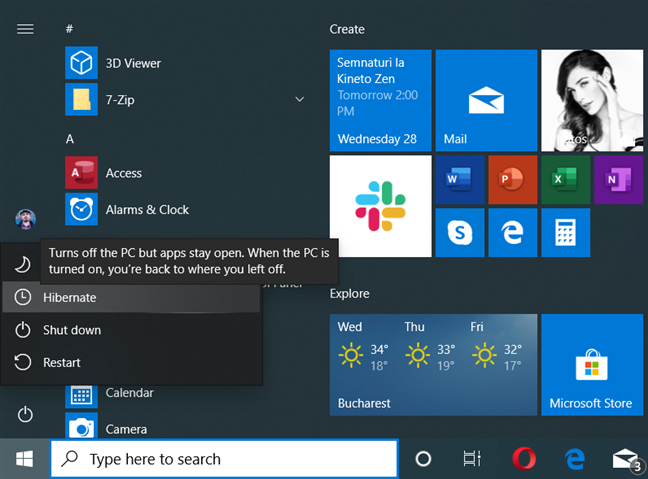This screenshot has width=648, height=479.
Task: Open Mail from the taskbar
Action: tap(626, 459)
